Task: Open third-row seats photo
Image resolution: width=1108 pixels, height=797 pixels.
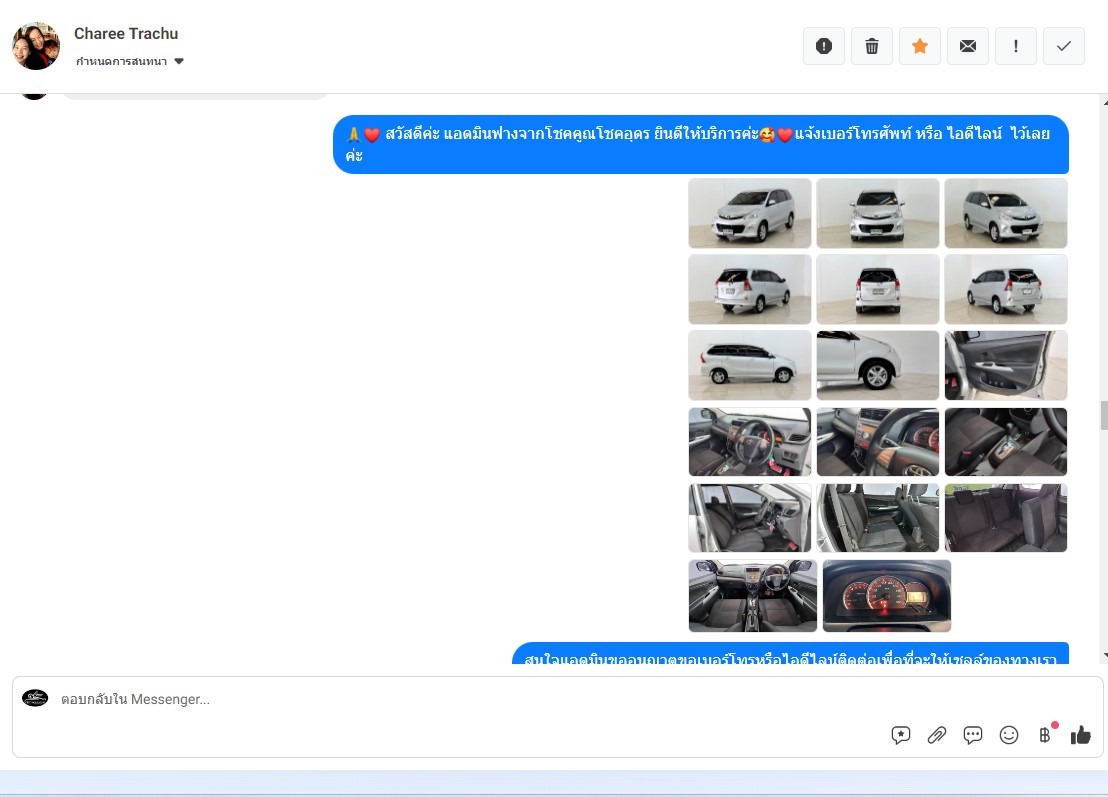Action: [x=1006, y=518]
